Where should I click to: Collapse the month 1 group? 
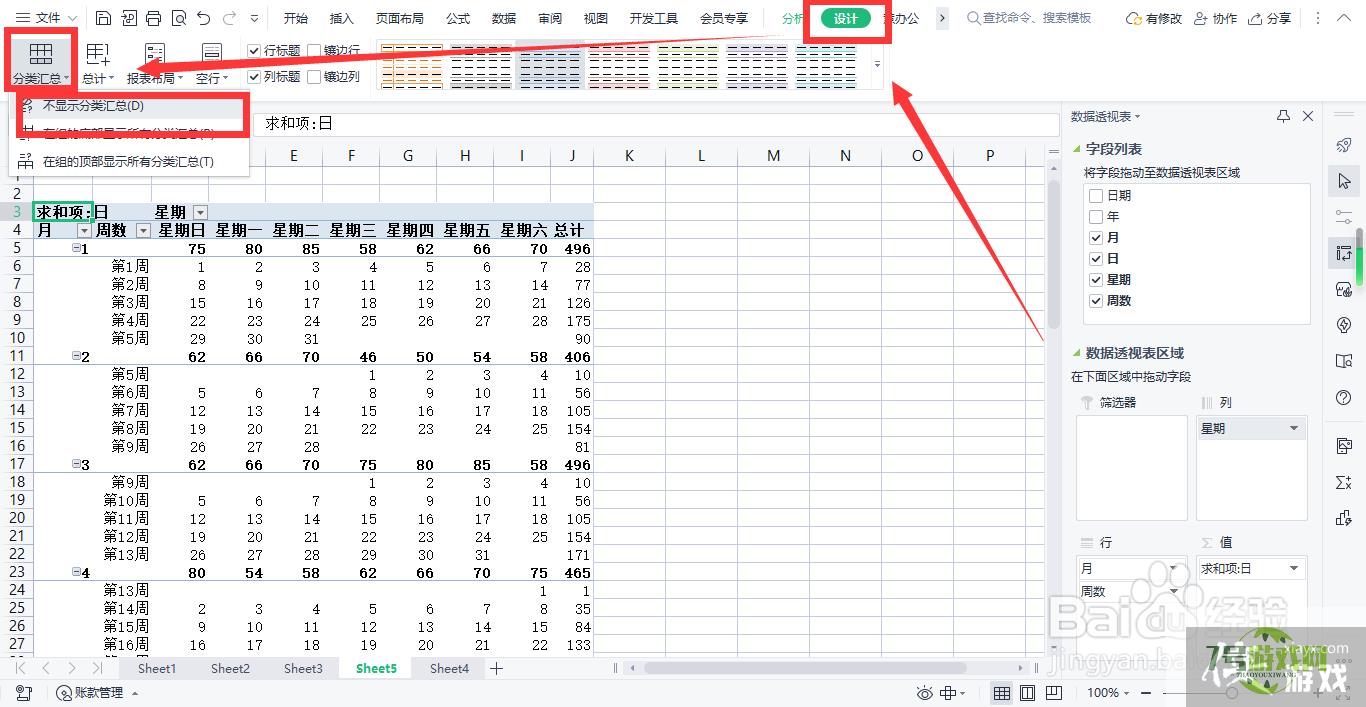tap(76, 249)
